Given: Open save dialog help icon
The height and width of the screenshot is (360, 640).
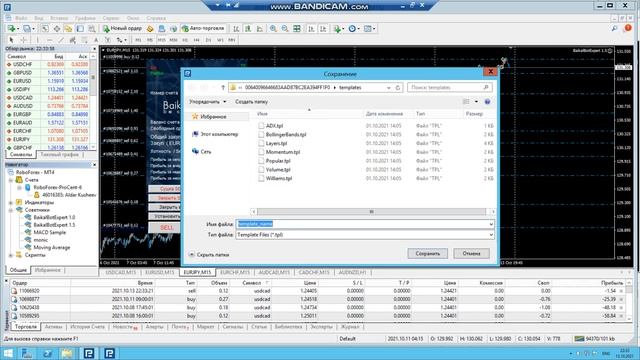Looking at the screenshot, I should (487, 102).
